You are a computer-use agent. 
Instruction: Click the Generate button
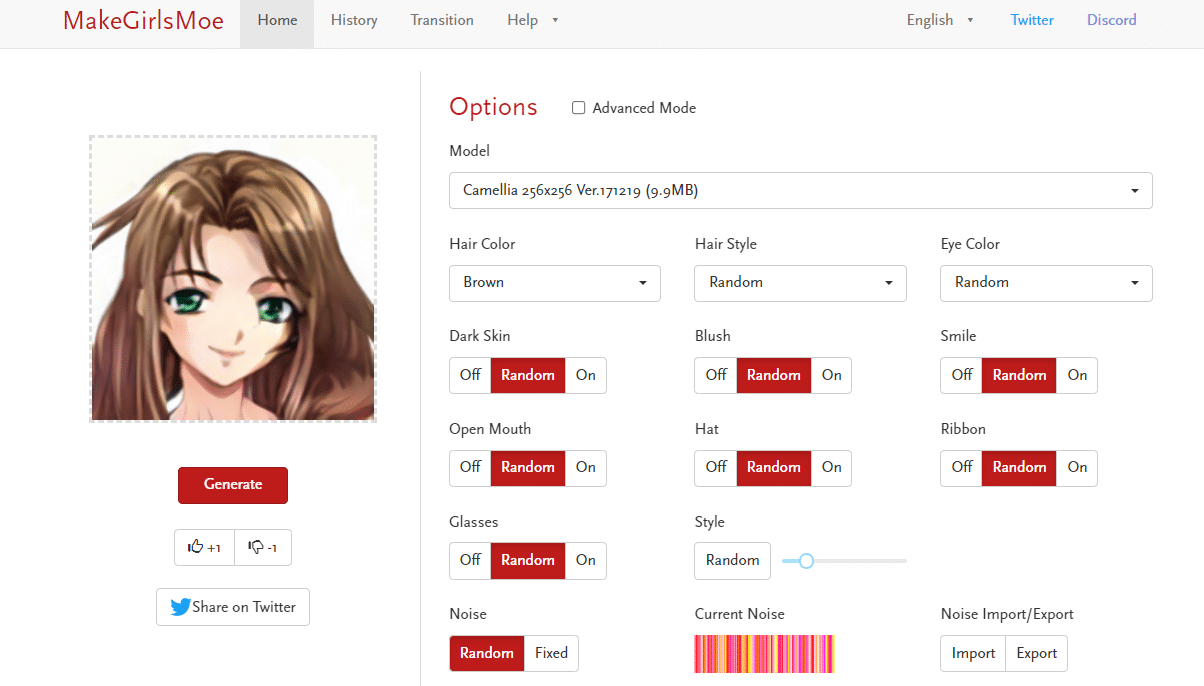click(x=232, y=485)
